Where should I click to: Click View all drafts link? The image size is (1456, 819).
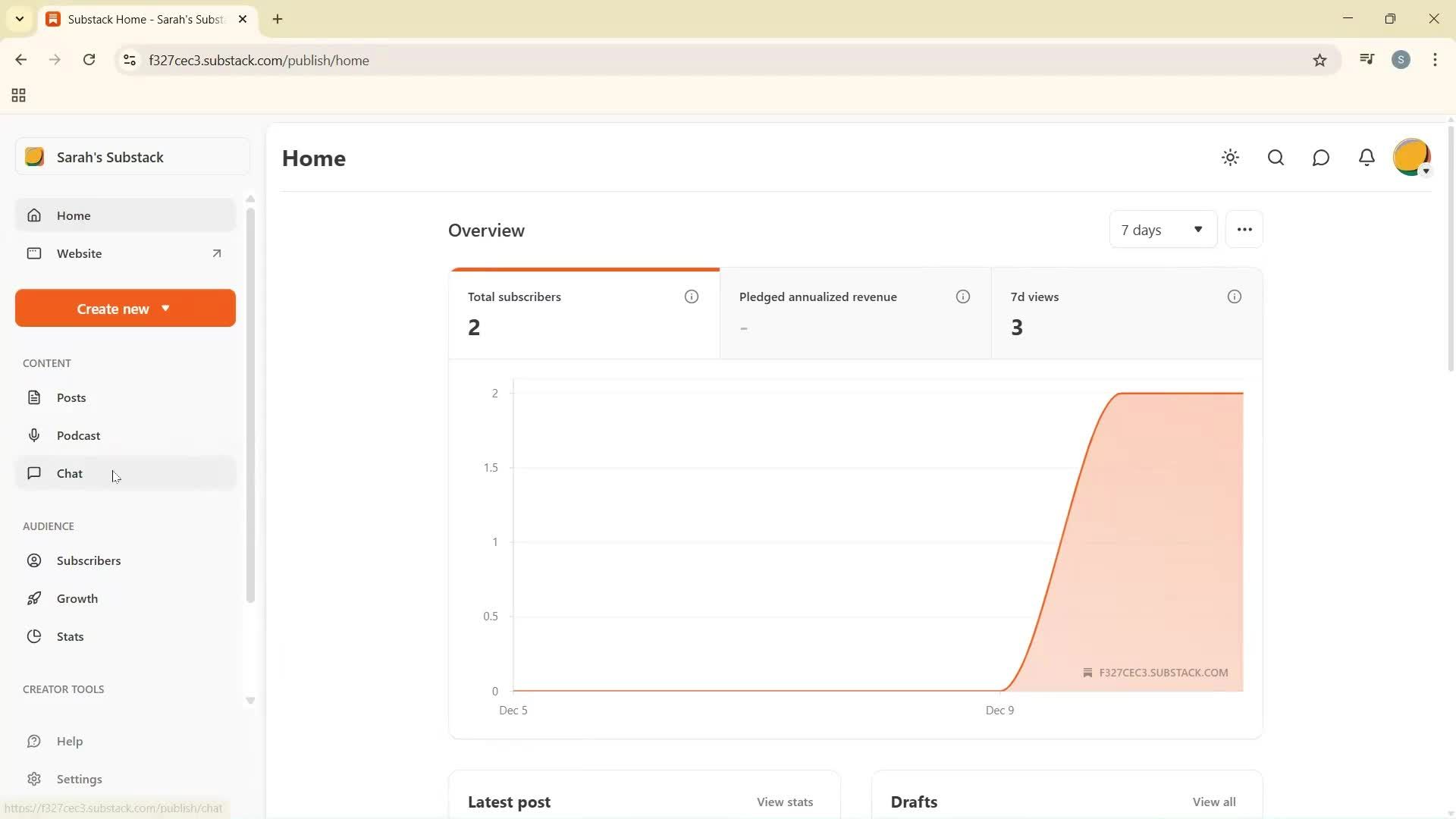1213,802
